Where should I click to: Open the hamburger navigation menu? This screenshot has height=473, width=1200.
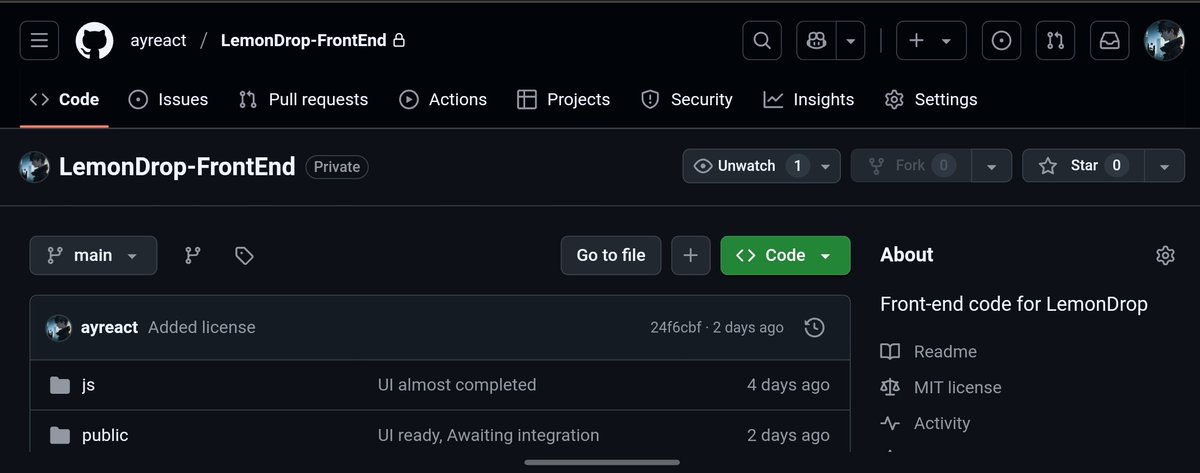[40, 41]
